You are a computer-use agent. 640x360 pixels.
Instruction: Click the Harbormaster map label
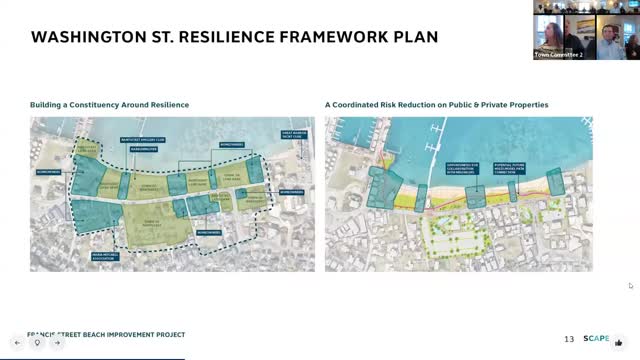[144, 149]
